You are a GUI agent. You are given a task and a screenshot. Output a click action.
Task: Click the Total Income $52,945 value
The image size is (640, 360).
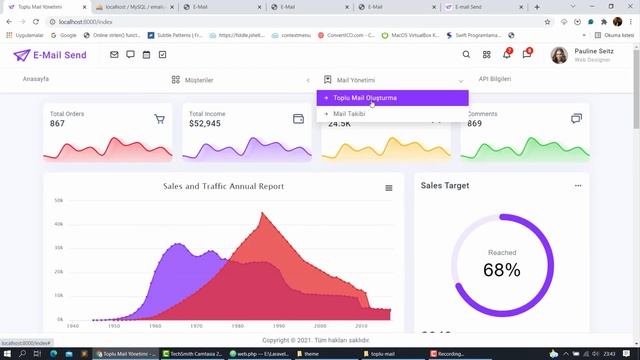[205, 123]
